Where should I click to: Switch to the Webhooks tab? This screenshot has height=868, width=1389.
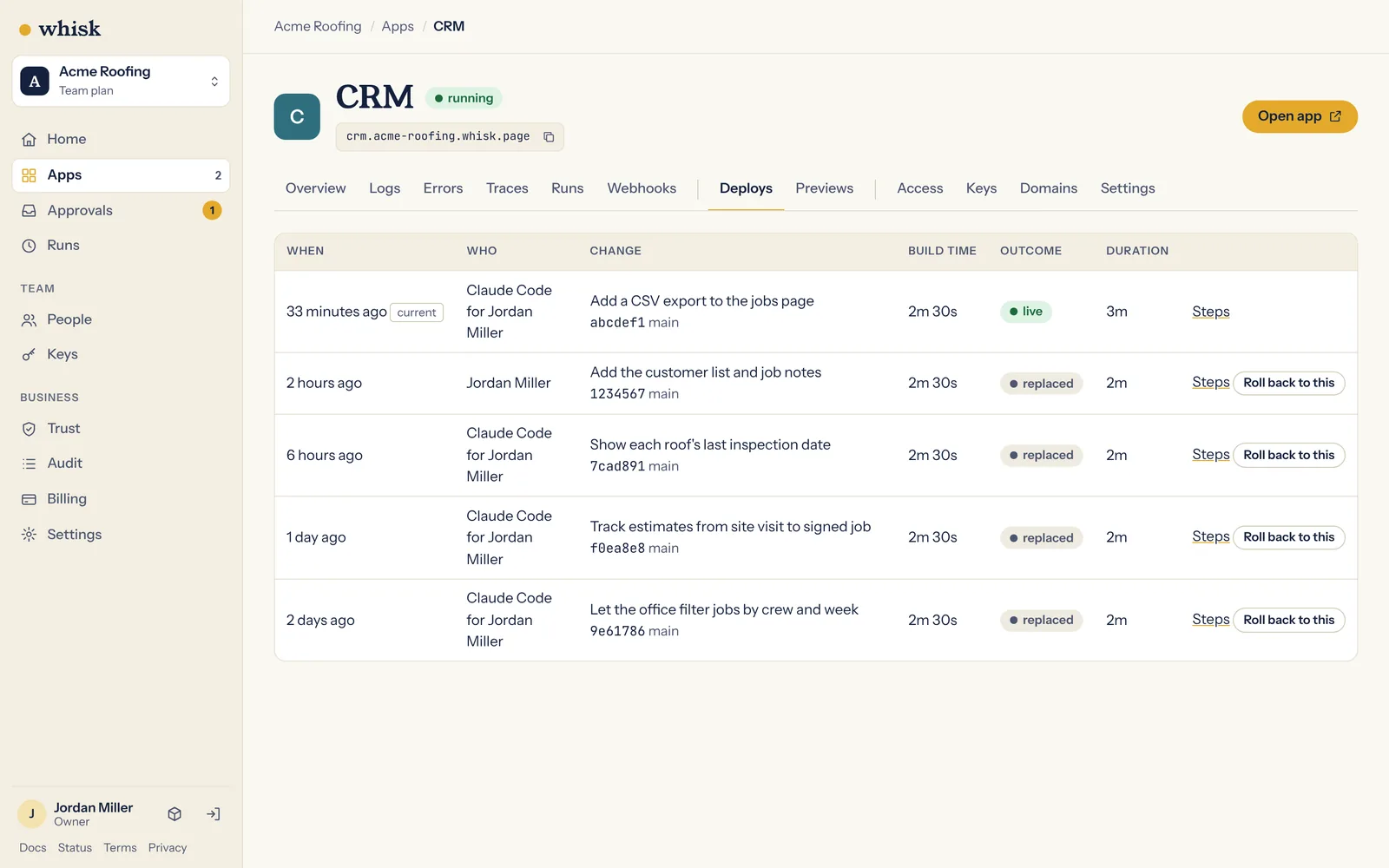coord(642,188)
